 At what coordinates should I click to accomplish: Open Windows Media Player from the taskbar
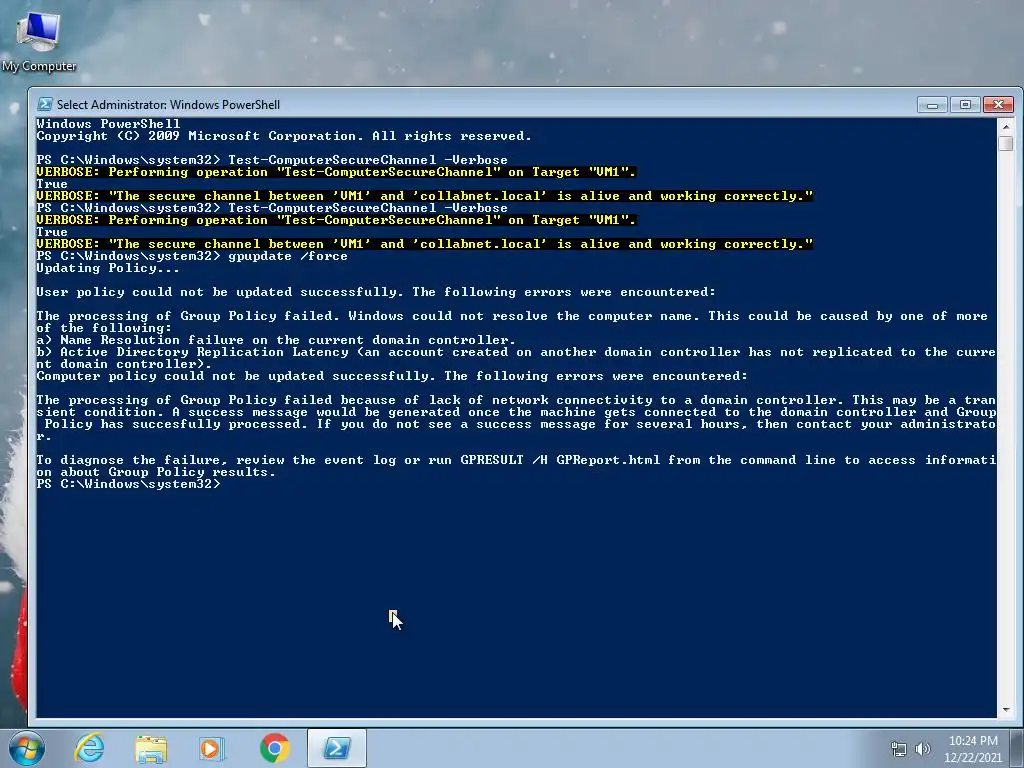click(x=212, y=748)
